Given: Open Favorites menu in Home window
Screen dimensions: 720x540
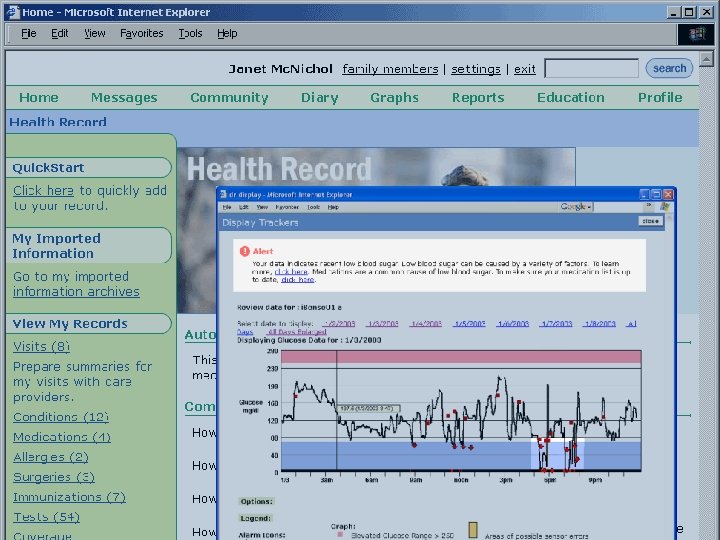Looking at the screenshot, I should pyautogui.click(x=141, y=34).
